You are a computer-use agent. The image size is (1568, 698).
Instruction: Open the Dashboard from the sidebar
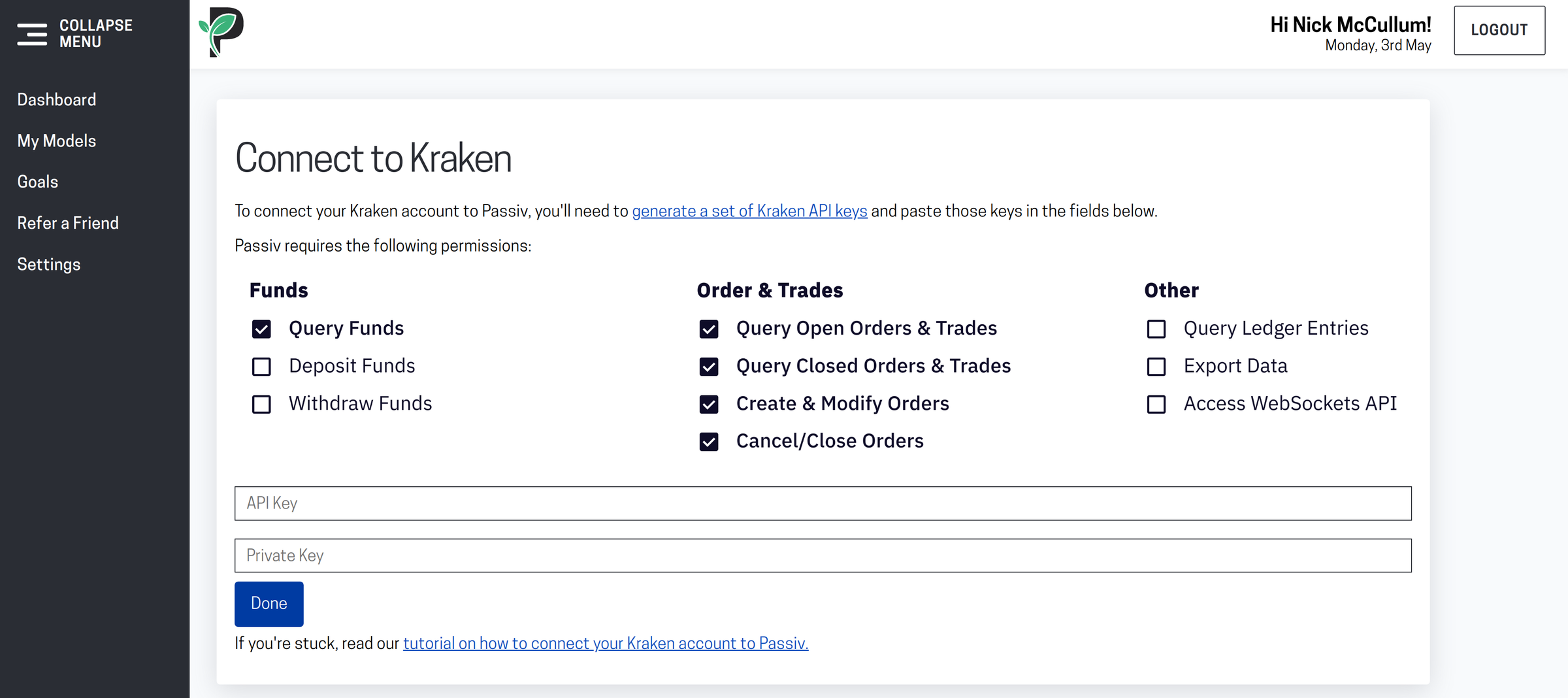click(56, 99)
